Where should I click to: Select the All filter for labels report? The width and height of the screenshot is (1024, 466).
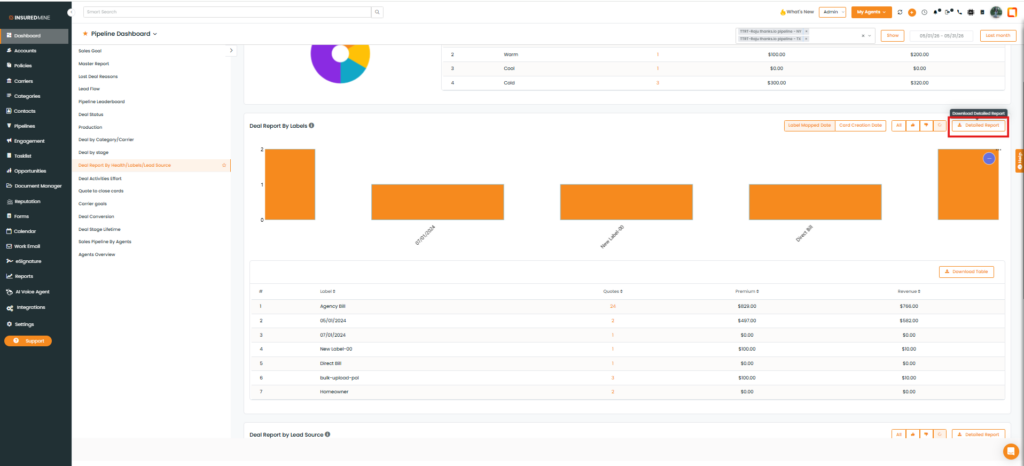(899, 125)
